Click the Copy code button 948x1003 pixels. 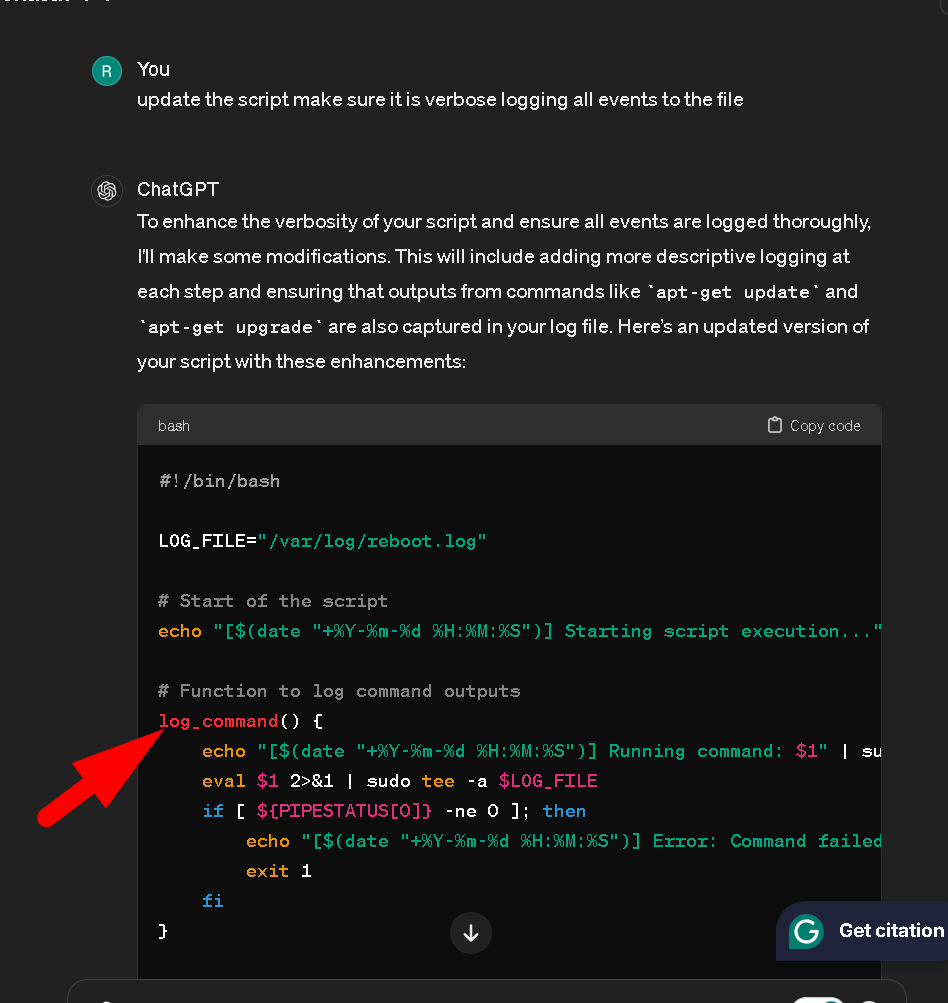814,425
